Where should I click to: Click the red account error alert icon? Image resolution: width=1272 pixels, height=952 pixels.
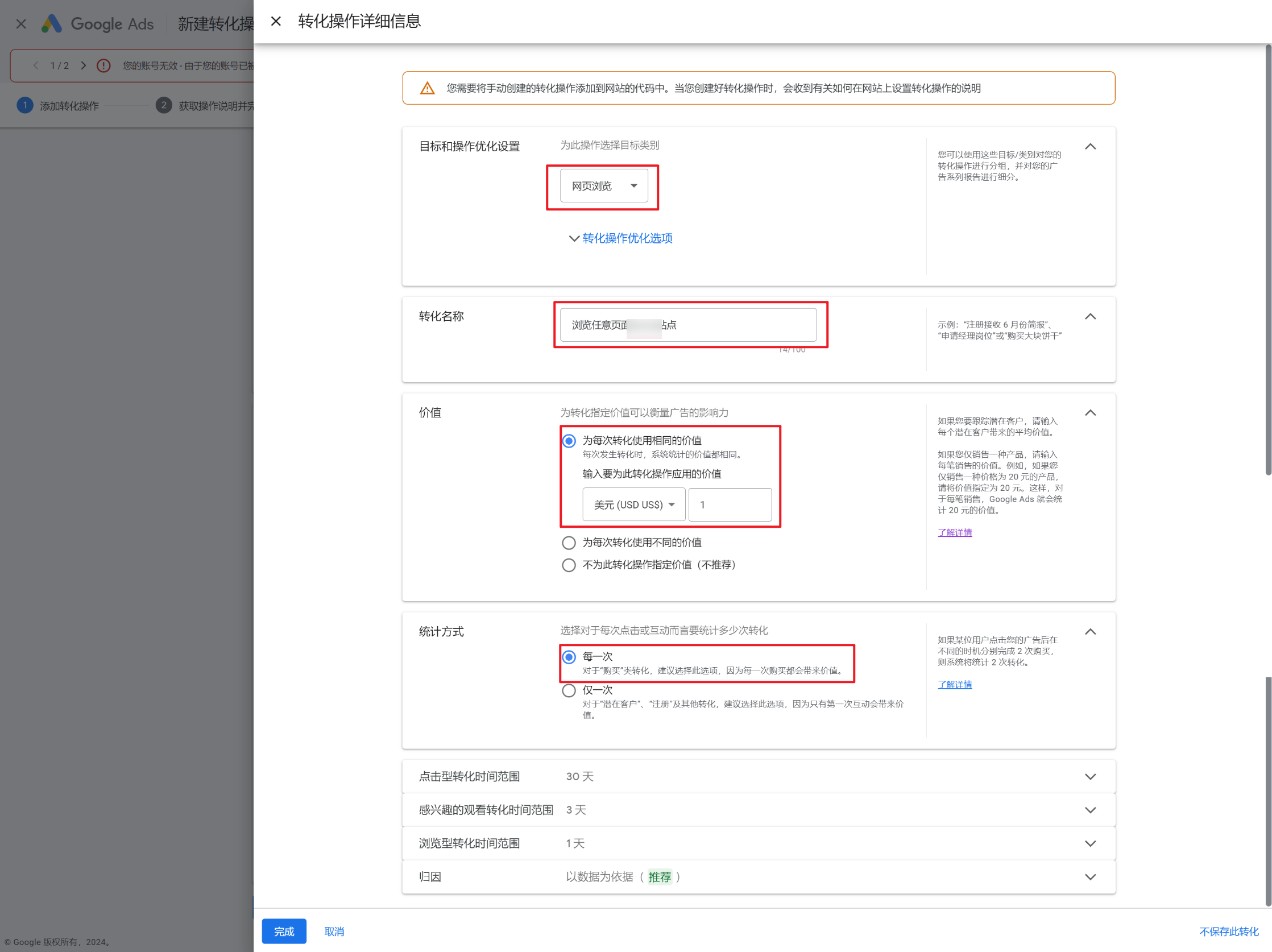[x=103, y=65]
